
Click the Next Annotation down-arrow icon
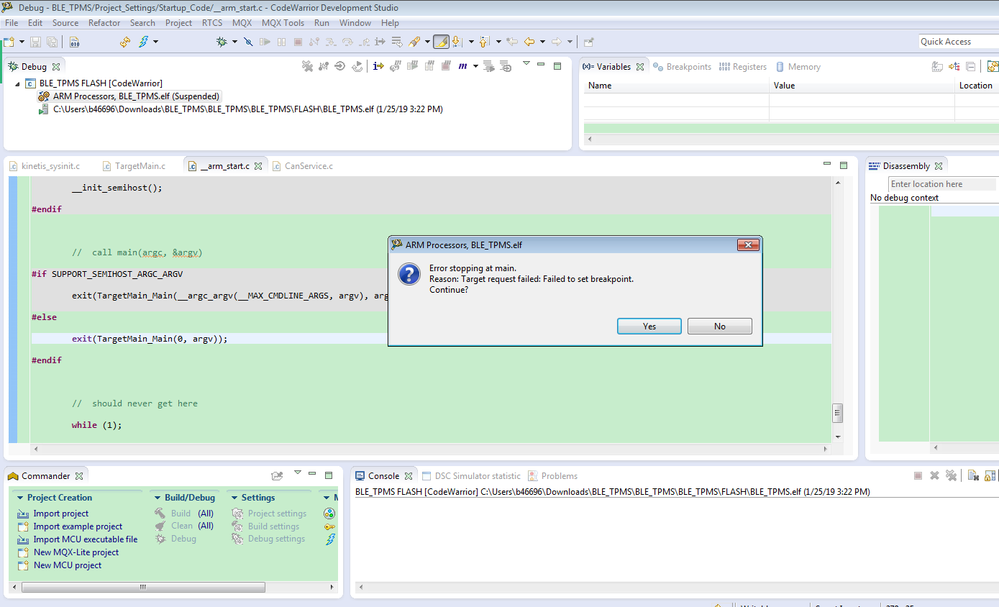pyautogui.click(x=457, y=42)
